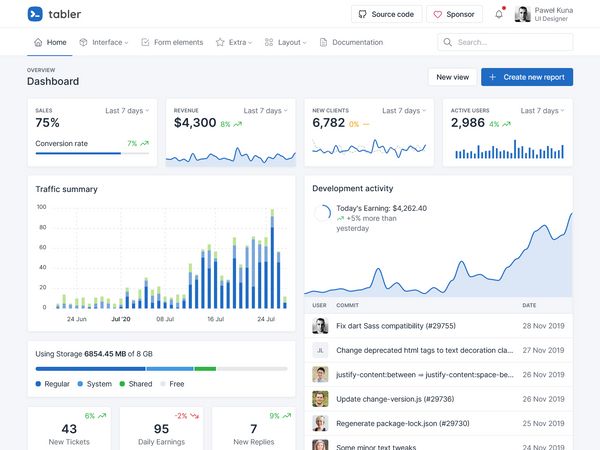Open New Clients Last 7 days dropdown
The image size is (600, 450).
[x=404, y=111]
